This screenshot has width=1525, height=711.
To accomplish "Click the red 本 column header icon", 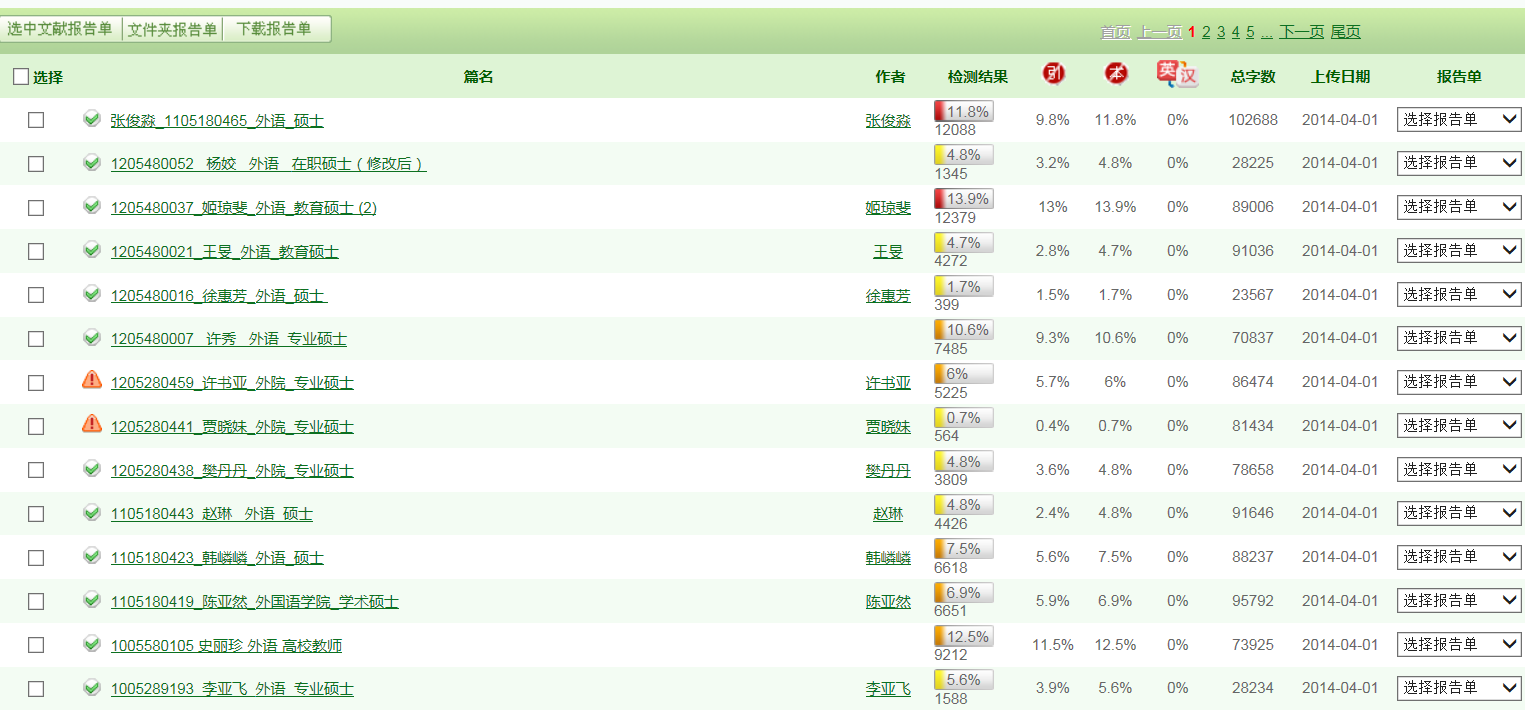I will coord(1115,74).
